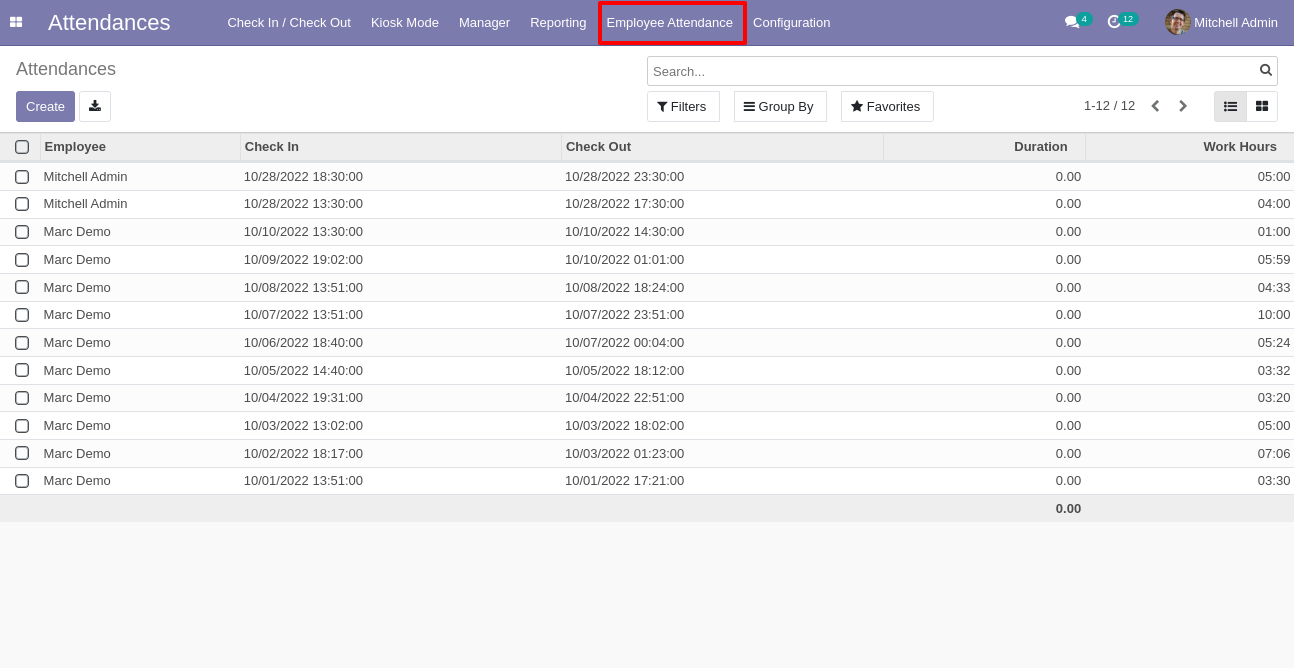Click work hours value 05:24

pyautogui.click(x=1274, y=343)
